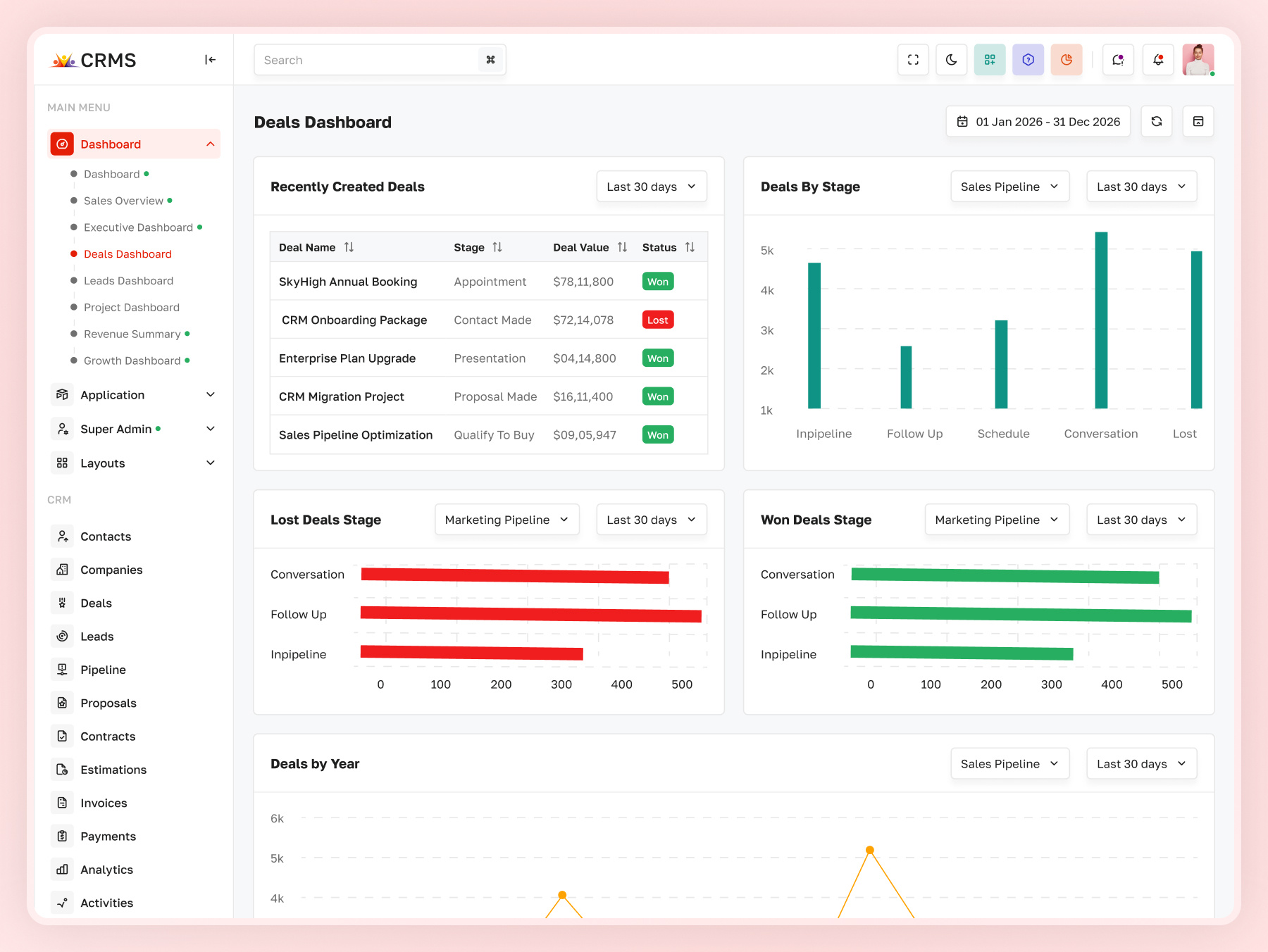Open the notifications bell icon
Screen dimensions: 1268x952
pyautogui.click(x=1157, y=60)
